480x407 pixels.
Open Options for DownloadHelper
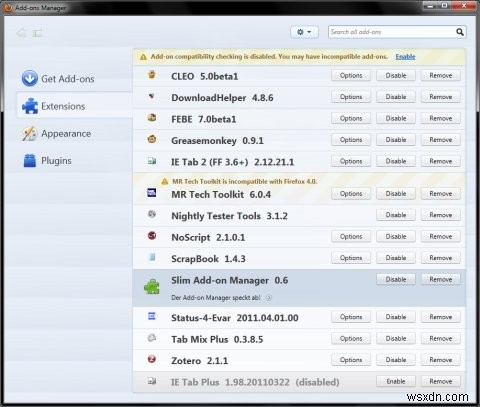click(351, 97)
